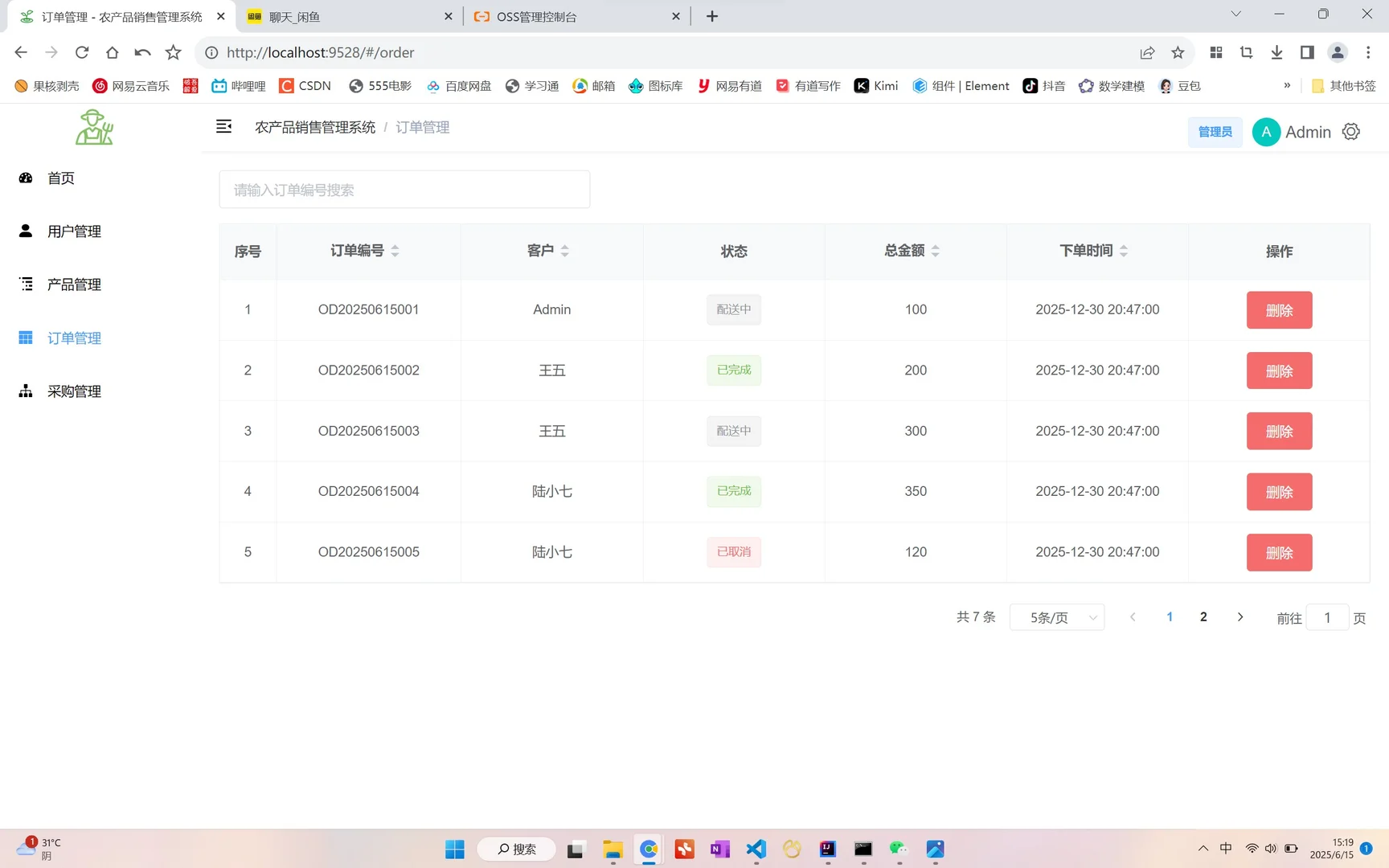The image size is (1389, 868).
Task: Collapse the sidebar with the hamburger icon
Action: [223, 126]
